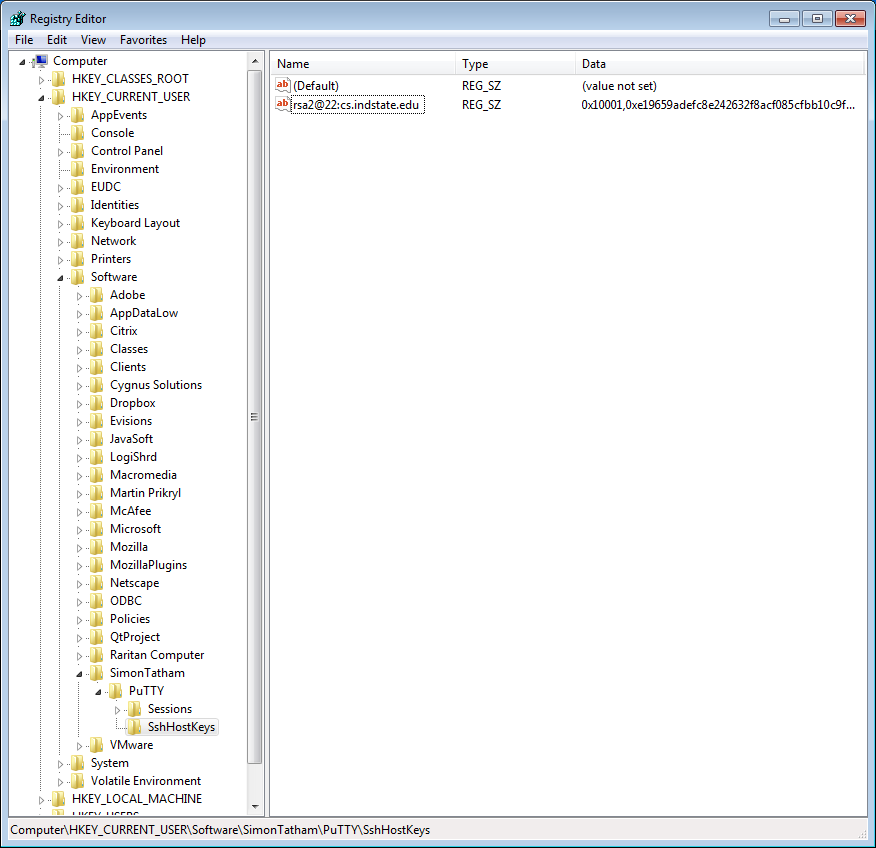
Task: Select the rsa2@22:cs.indstate.edu value name
Action: [x=356, y=105]
